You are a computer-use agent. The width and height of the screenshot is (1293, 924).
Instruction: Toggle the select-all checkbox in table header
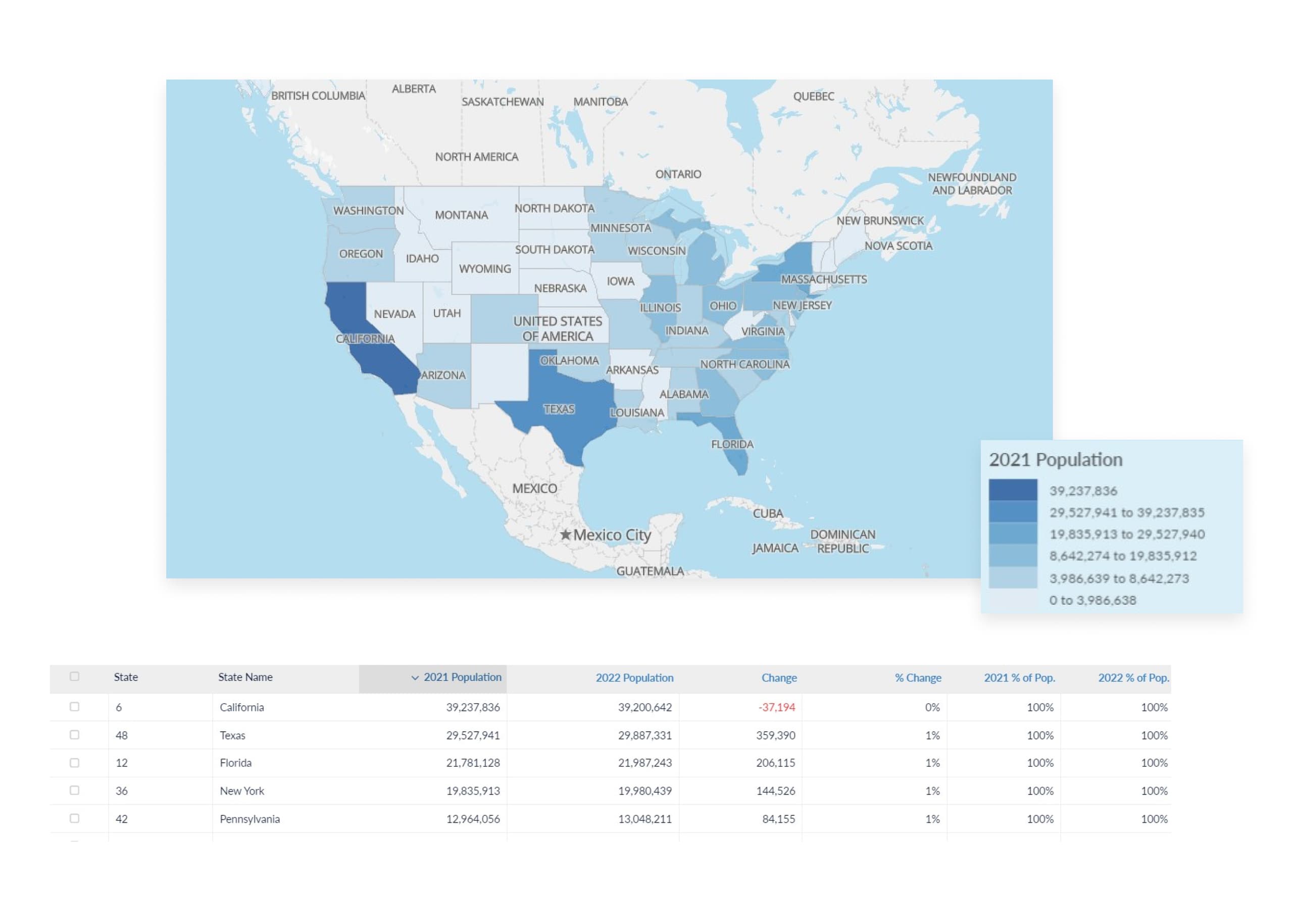coord(75,676)
